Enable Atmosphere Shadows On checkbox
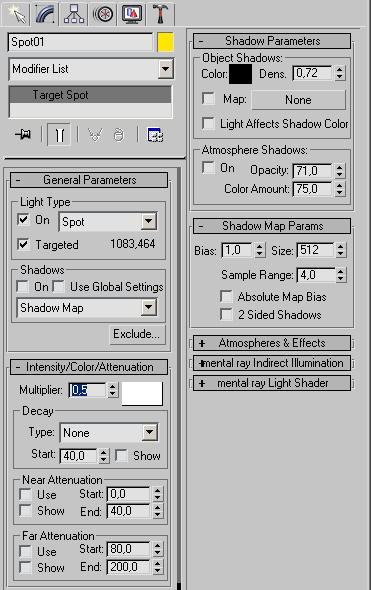This screenshot has width=371, height=590. point(208,167)
